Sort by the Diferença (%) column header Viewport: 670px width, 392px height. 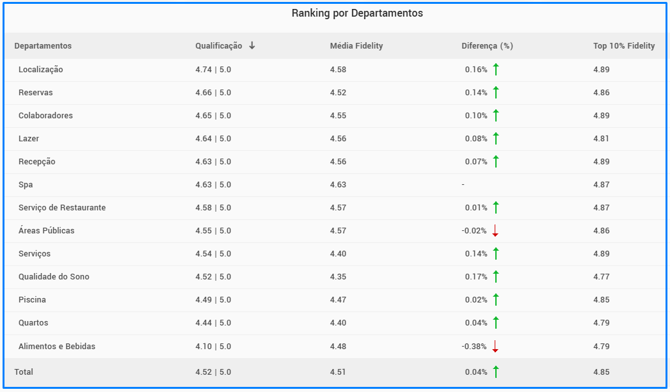tap(487, 46)
